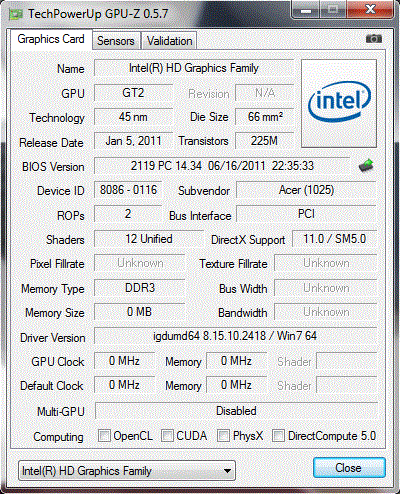Click the Name field value
This screenshot has height=494, width=400.
[194, 68]
